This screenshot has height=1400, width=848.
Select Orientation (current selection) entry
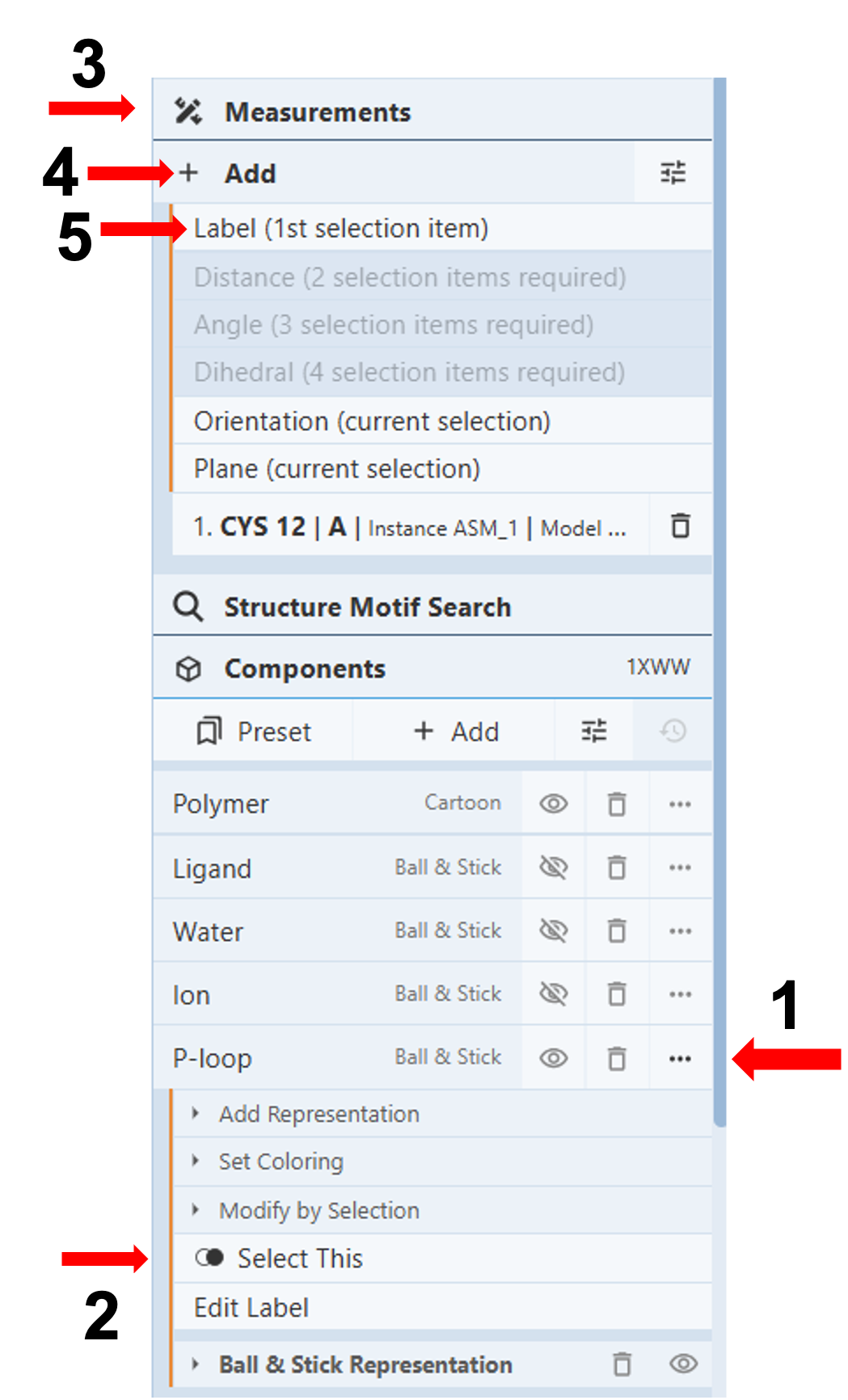tap(372, 421)
